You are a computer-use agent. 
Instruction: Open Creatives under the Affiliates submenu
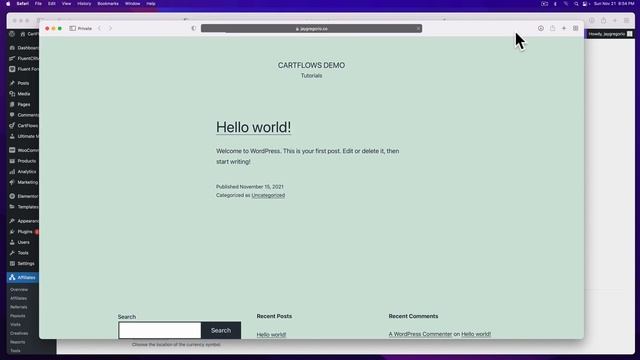19,333
